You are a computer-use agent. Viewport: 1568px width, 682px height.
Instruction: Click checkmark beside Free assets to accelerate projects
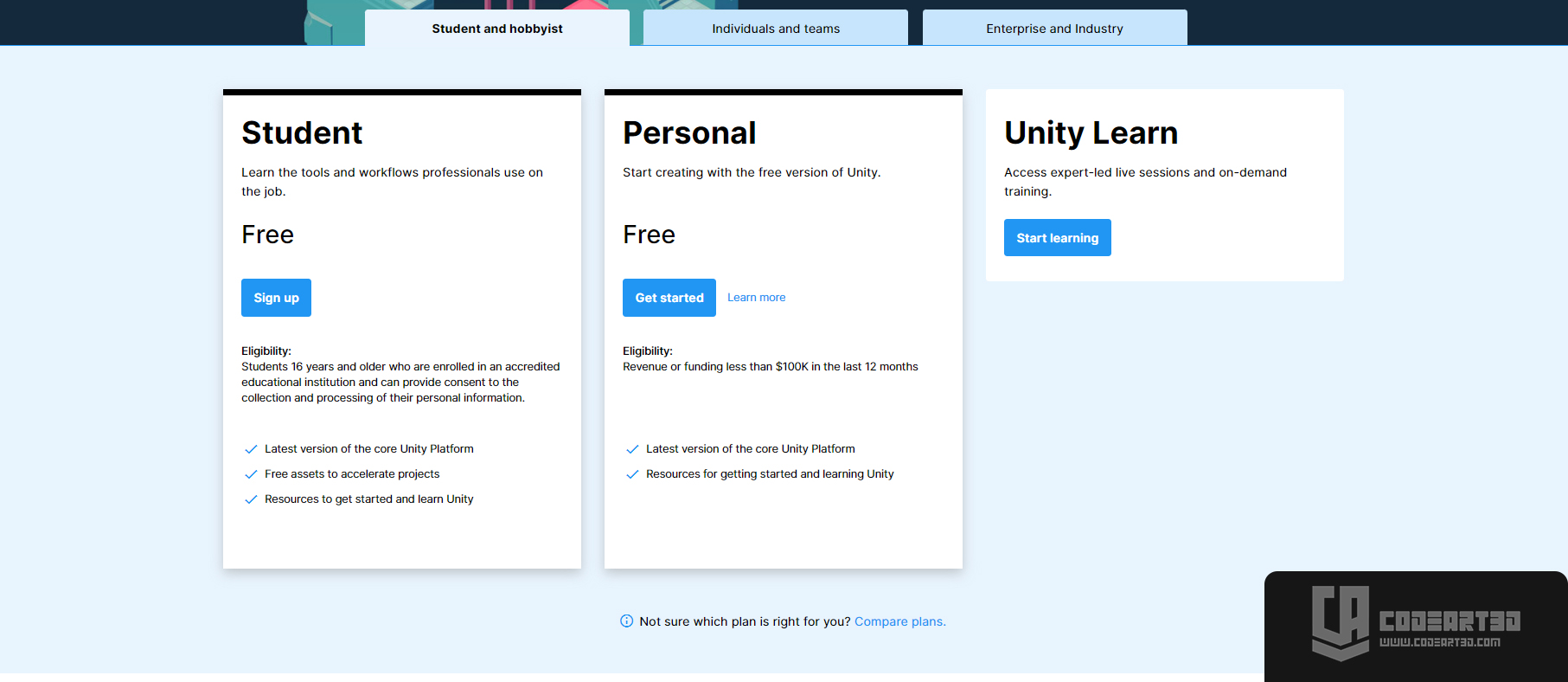(x=251, y=474)
